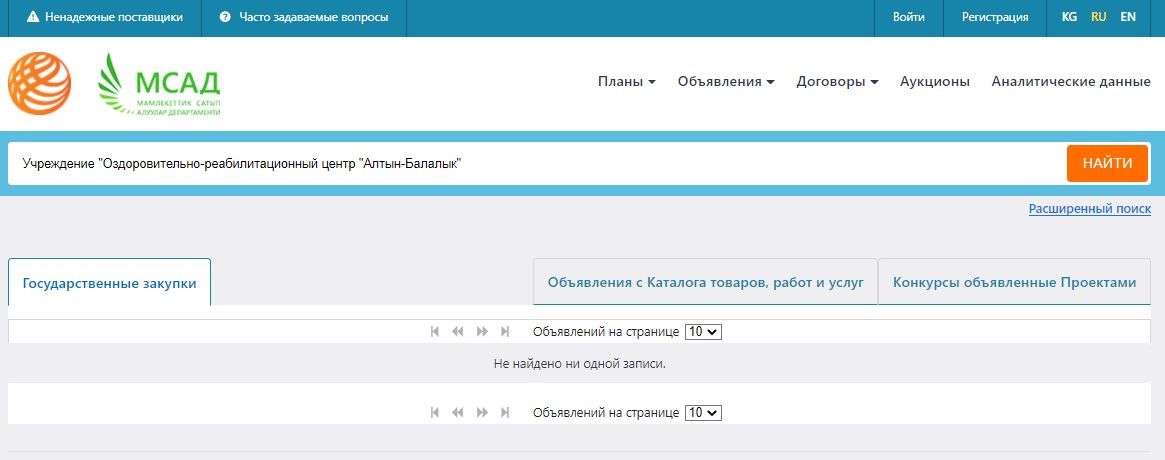Click the question mark icon for FAQ

coord(225,17)
